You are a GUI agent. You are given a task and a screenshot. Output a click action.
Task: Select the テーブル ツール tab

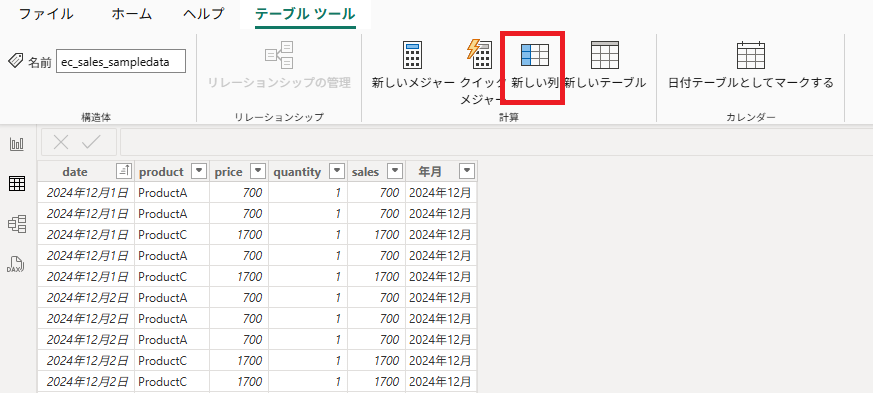pos(305,14)
